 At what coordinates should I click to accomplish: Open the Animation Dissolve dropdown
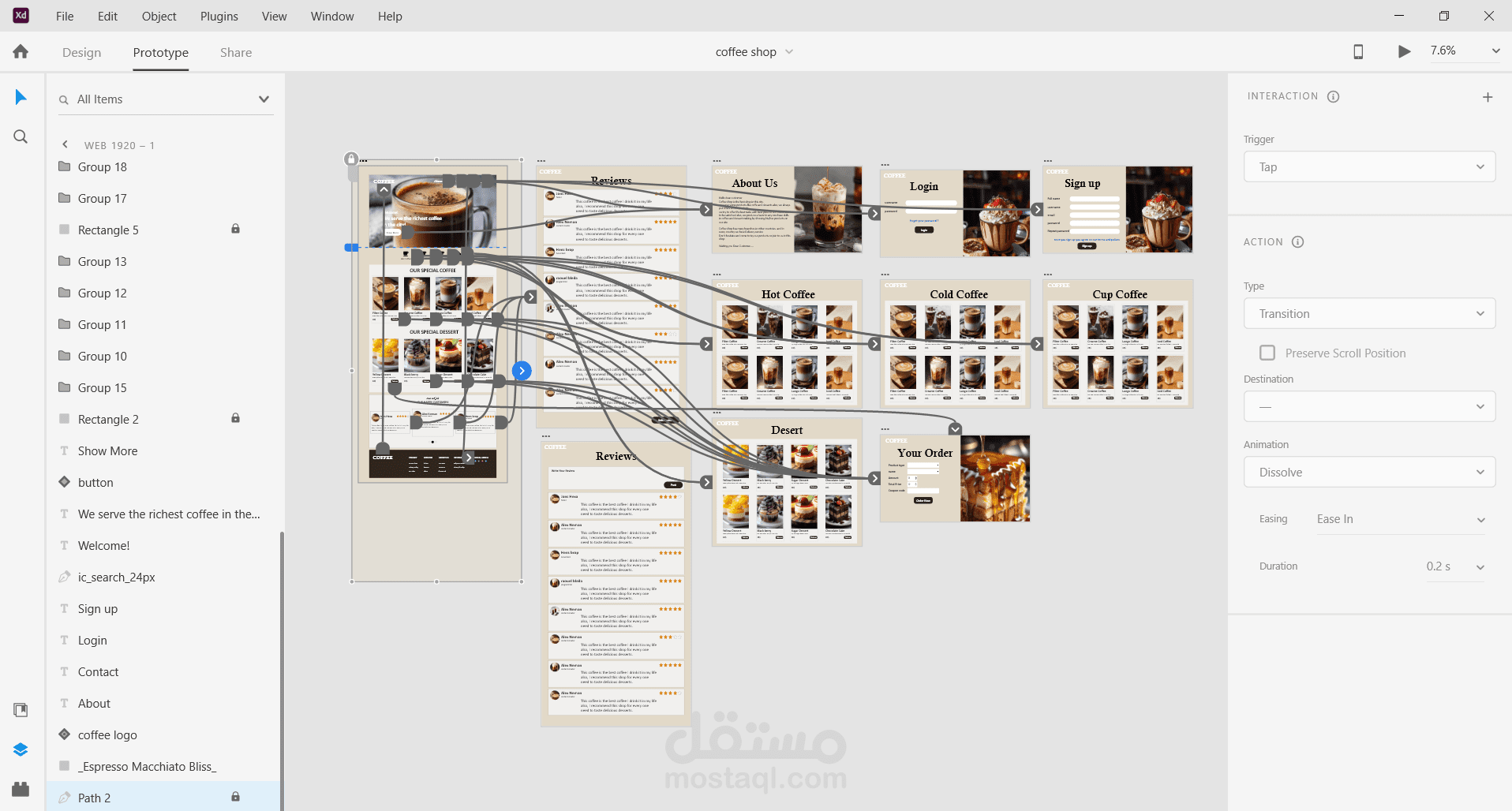(1369, 472)
